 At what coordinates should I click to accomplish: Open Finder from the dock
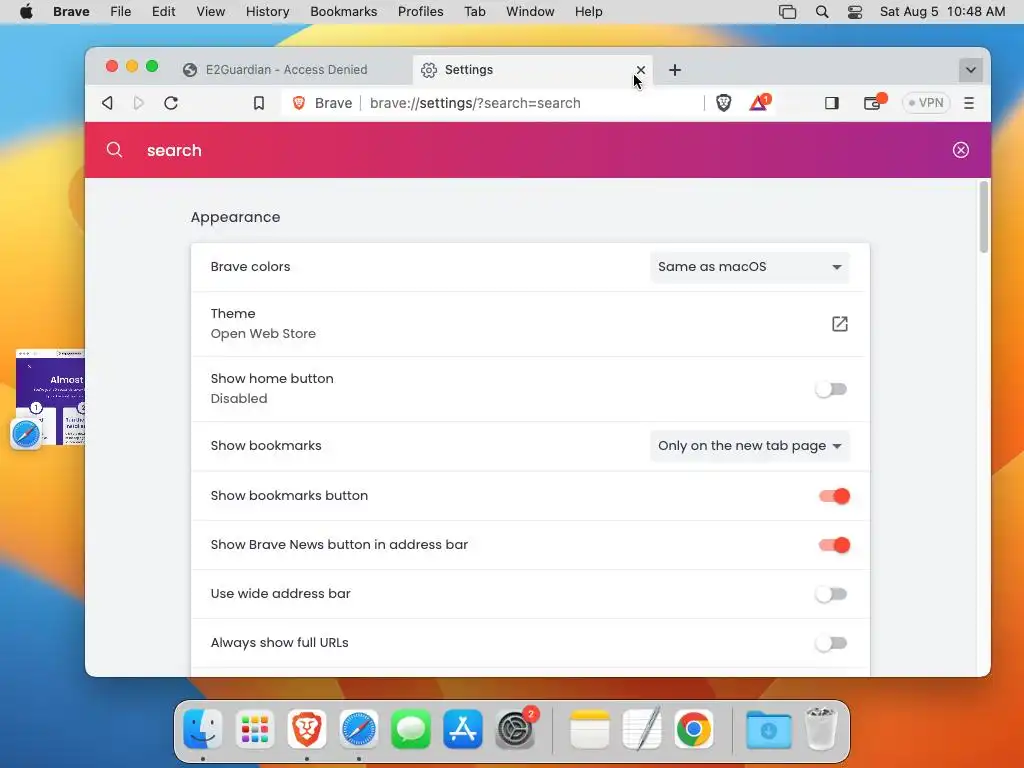pyautogui.click(x=202, y=729)
